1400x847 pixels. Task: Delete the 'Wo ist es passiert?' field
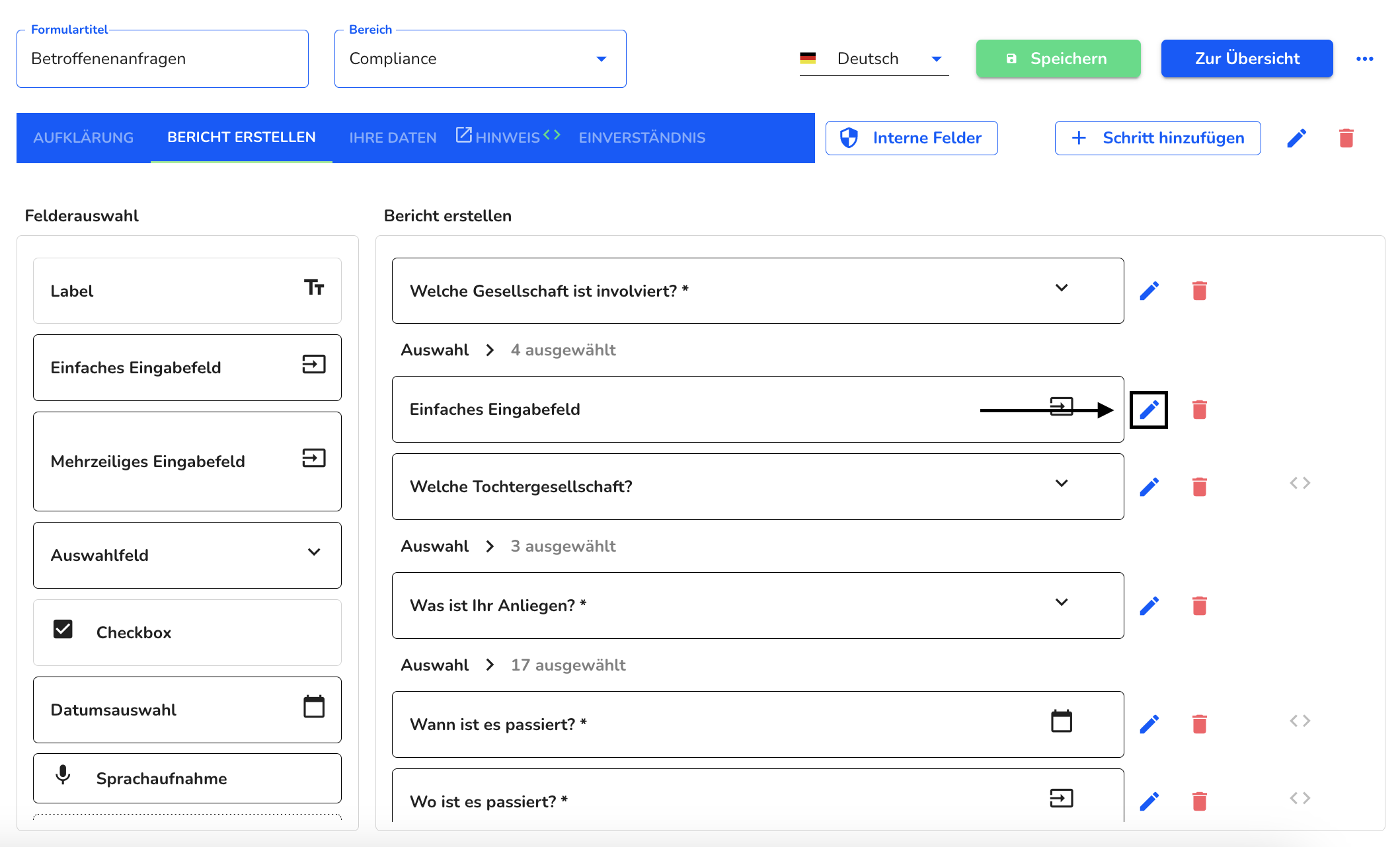coord(1199,801)
